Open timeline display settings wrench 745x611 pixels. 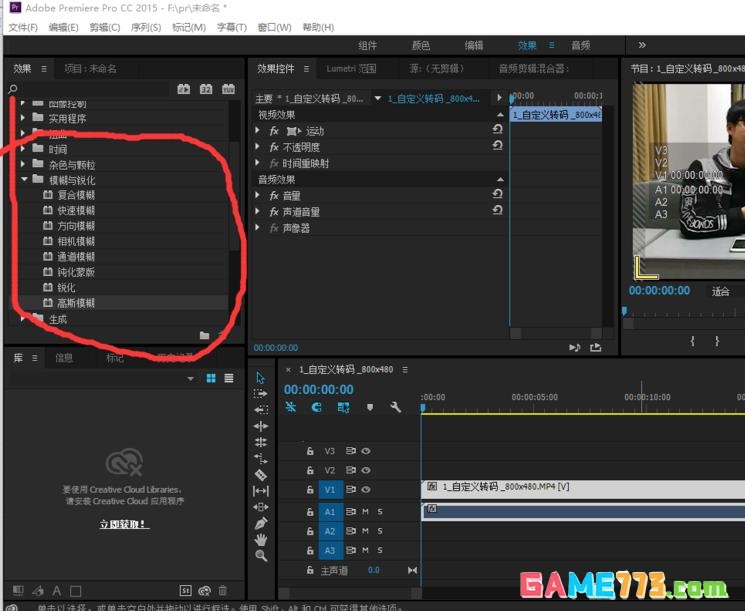(395, 407)
